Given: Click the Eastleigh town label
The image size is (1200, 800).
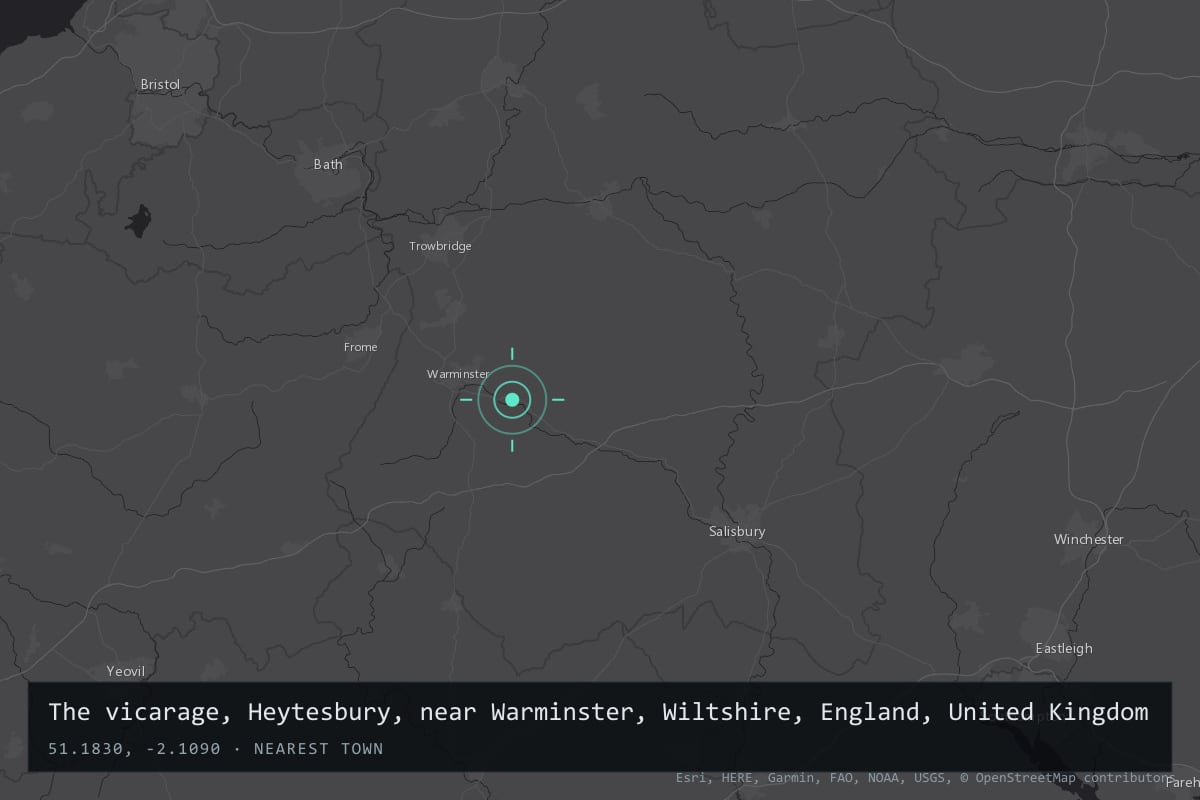Looking at the screenshot, I should tap(1064, 648).
